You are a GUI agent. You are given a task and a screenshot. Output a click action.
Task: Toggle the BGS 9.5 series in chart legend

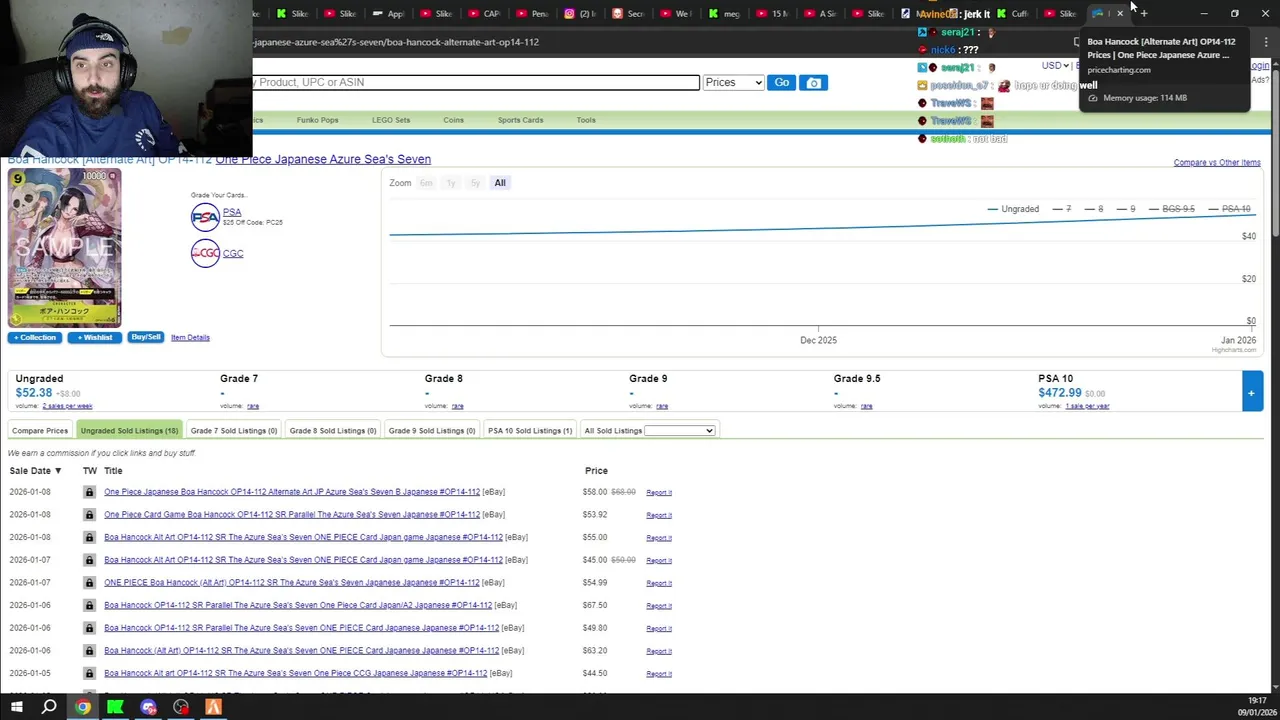tap(1172, 209)
